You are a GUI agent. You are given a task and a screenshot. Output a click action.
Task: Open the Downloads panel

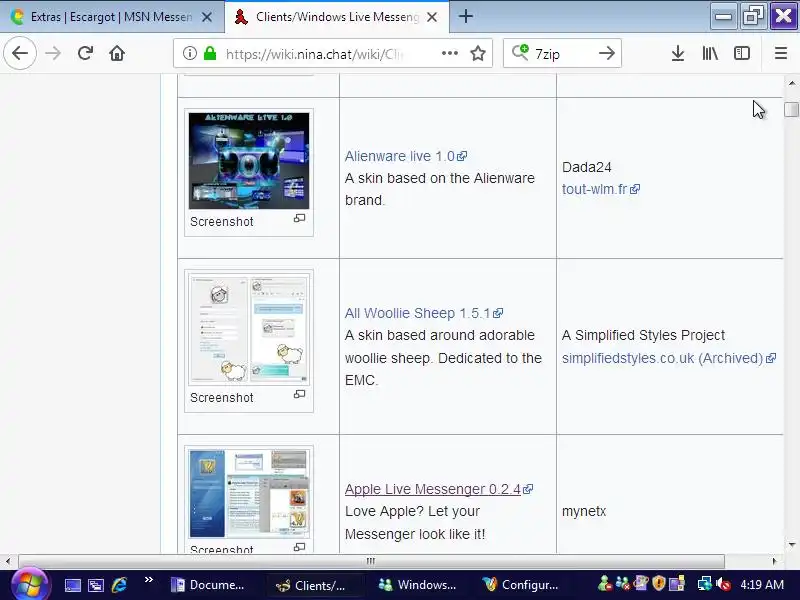(678, 53)
